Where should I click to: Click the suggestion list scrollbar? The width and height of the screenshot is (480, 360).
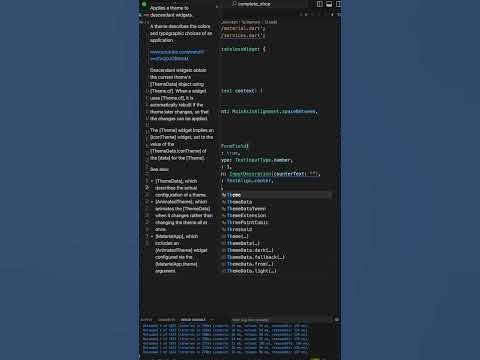click(x=331, y=195)
